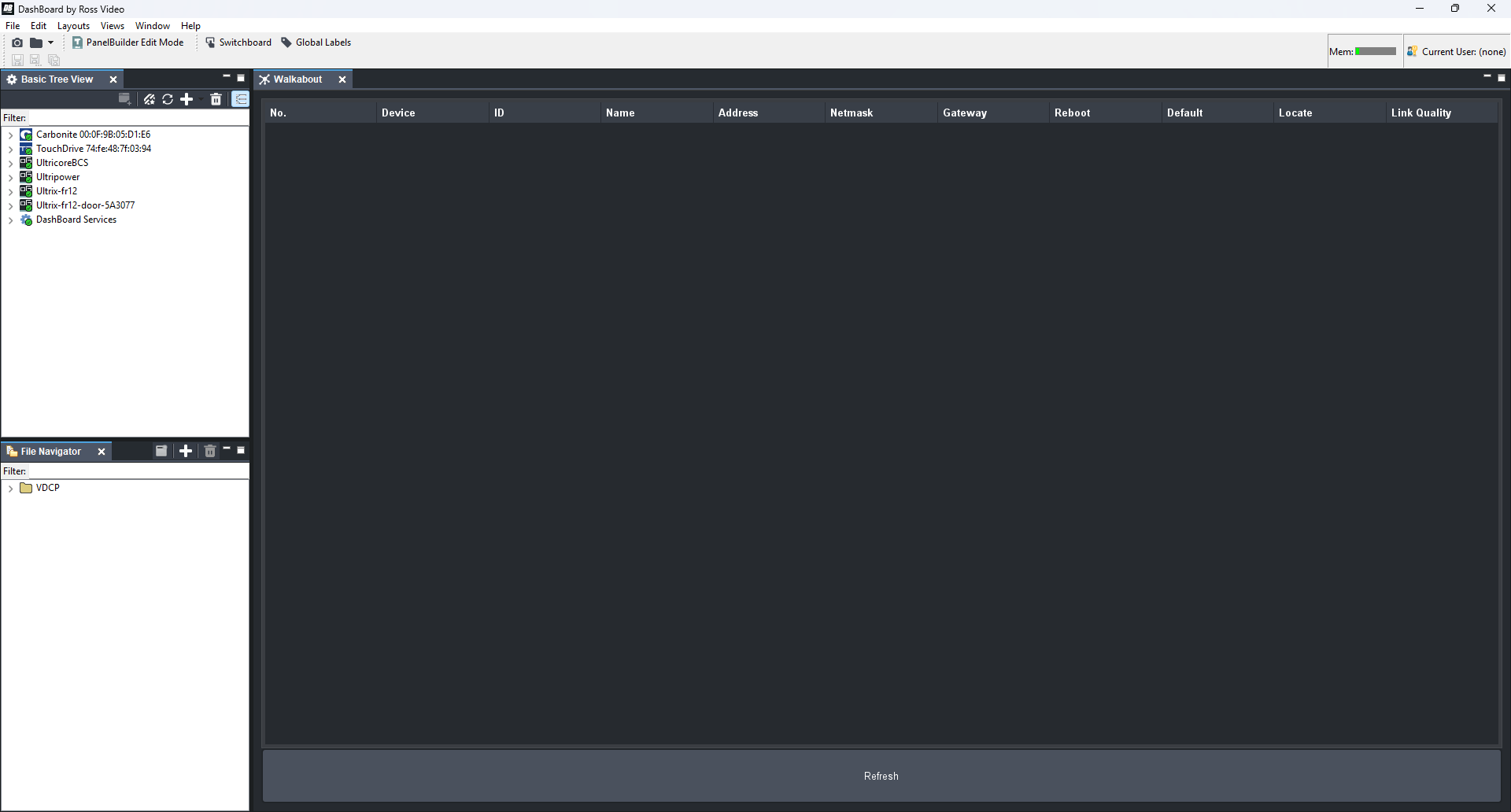Select the Walkabout tab
Screen dimensions: 1511x812
pyautogui.click(x=297, y=79)
